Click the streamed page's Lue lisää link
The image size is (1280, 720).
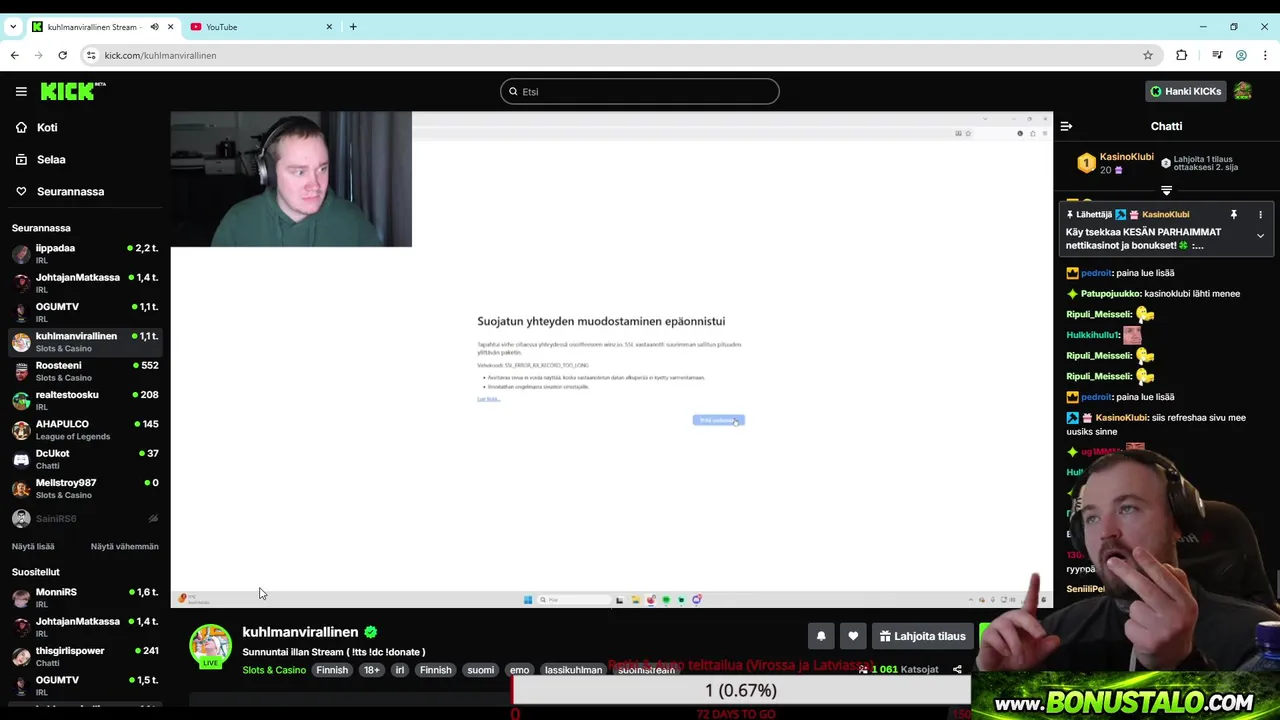click(x=488, y=399)
